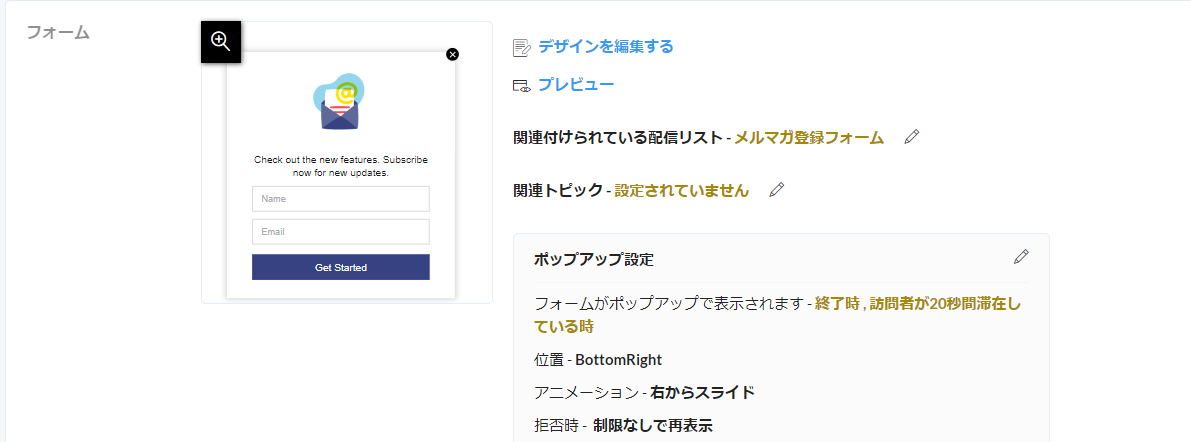
Task: Click the preview eye-window icon
Action: pyautogui.click(x=522, y=86)
